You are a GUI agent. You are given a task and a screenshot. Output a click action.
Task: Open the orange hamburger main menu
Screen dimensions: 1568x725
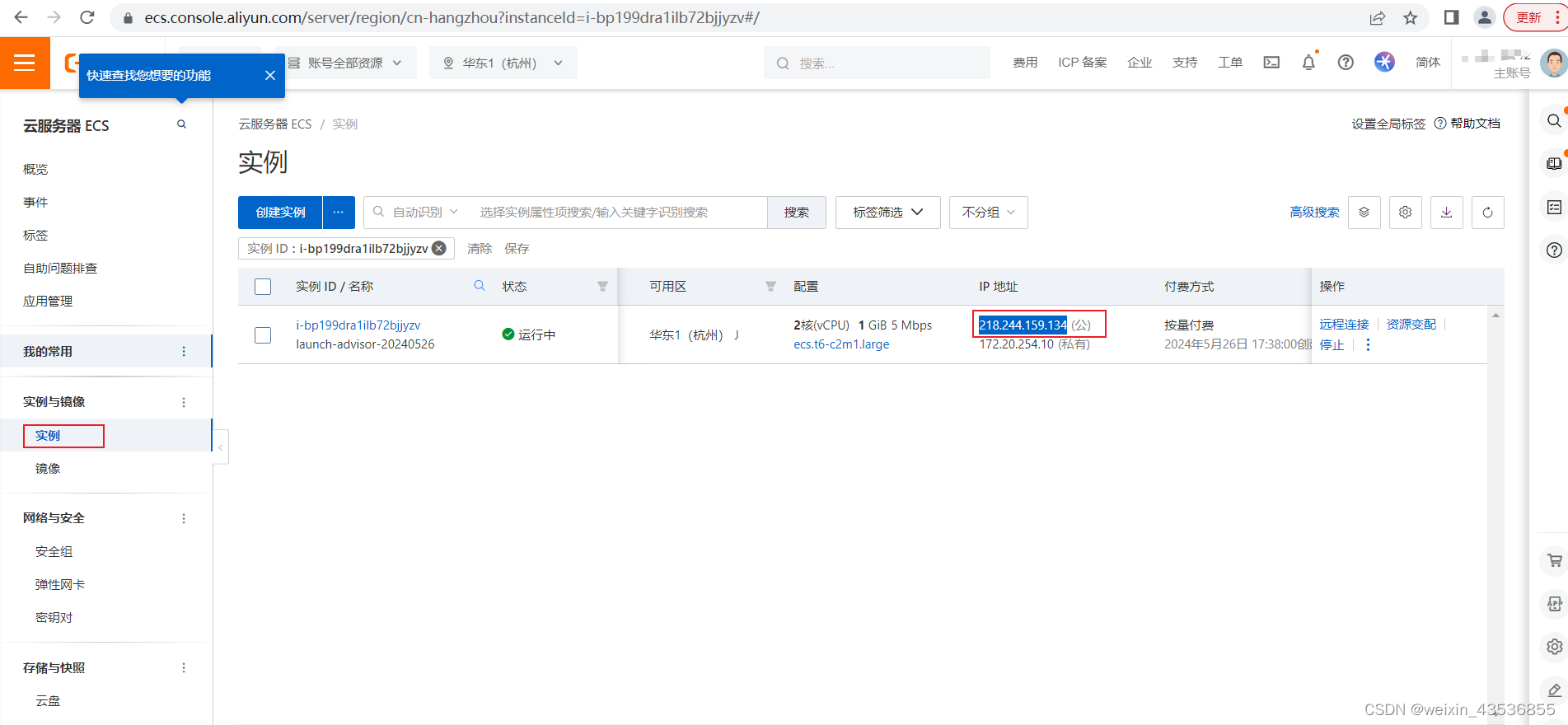pos(25,63)
